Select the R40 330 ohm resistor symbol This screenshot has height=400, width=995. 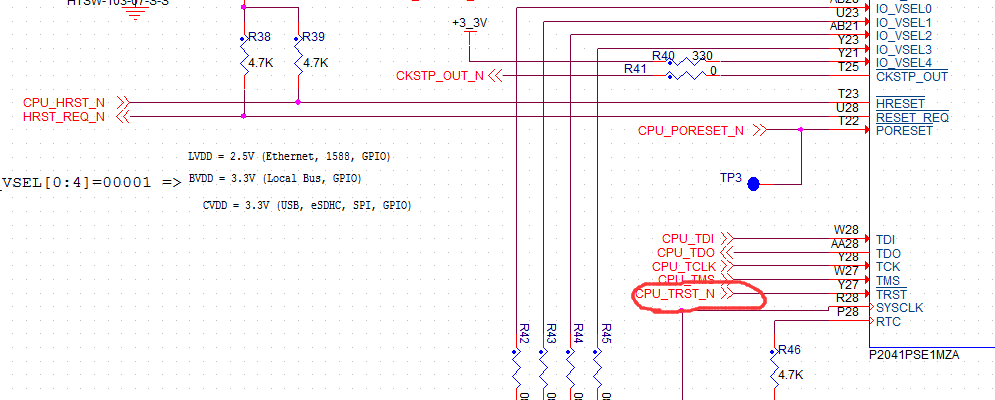pyautogui.click(x=685, y=62)
